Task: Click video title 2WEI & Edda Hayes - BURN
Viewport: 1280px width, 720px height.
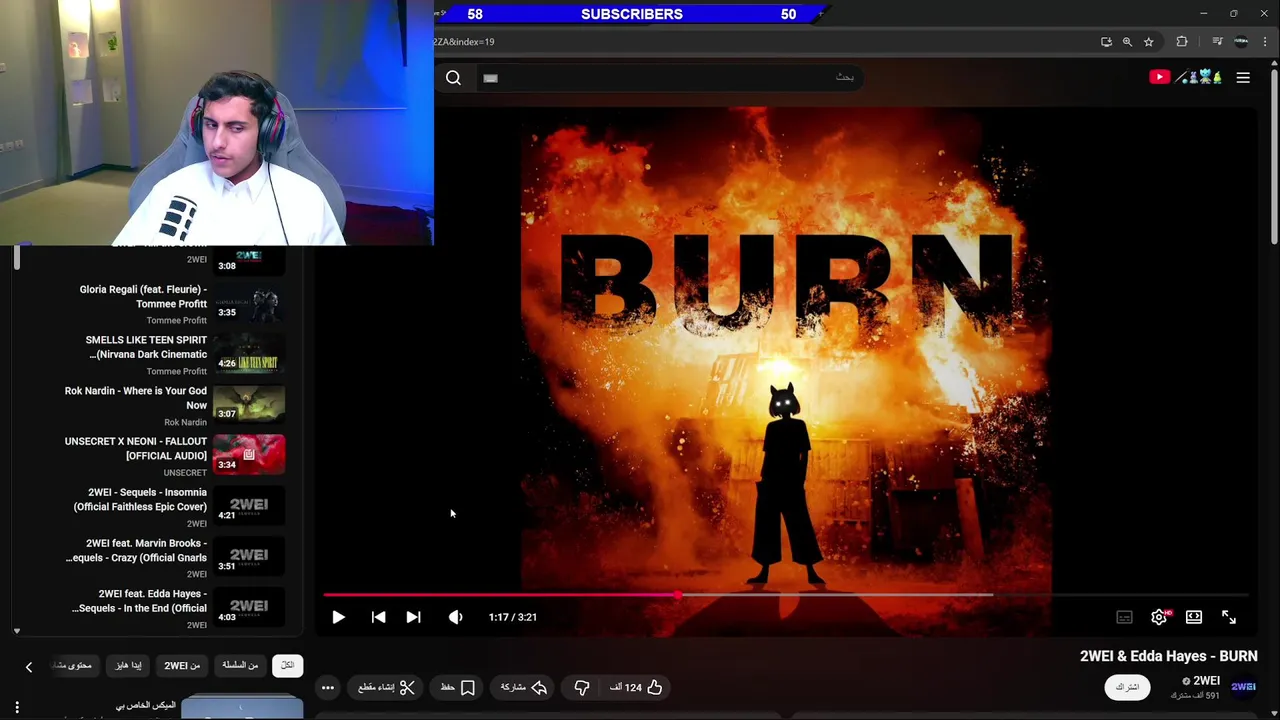Action: click(x=1168, y=656)
